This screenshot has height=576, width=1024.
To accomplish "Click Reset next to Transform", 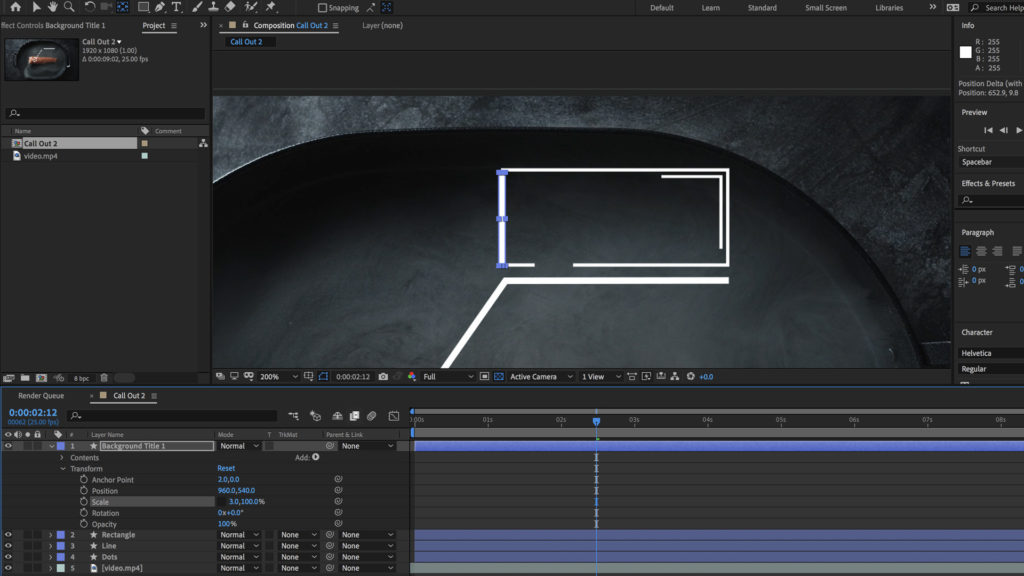I will pyautogui.click(x=226, y=469).
